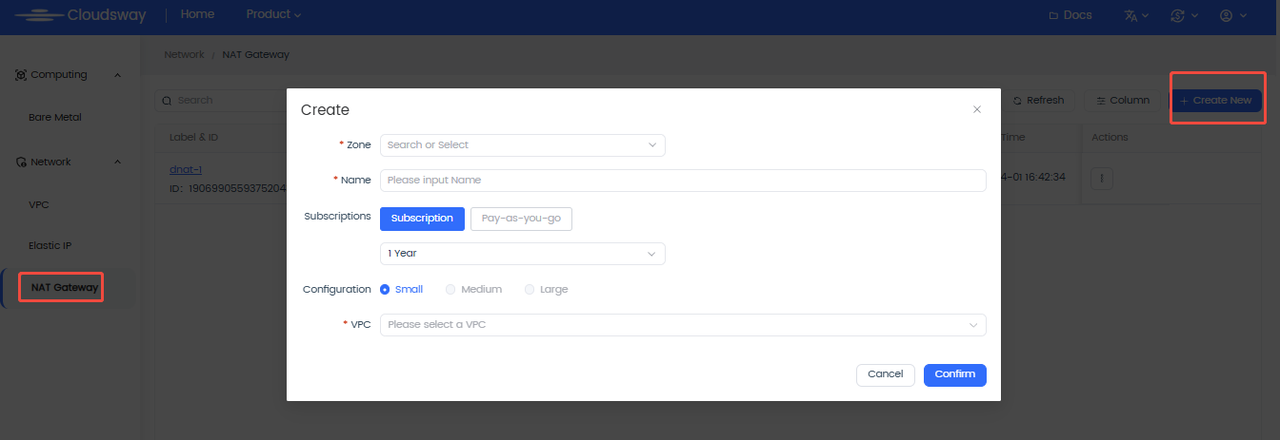Click the Network breadcrumb
1280x440 pixels.
184,54
